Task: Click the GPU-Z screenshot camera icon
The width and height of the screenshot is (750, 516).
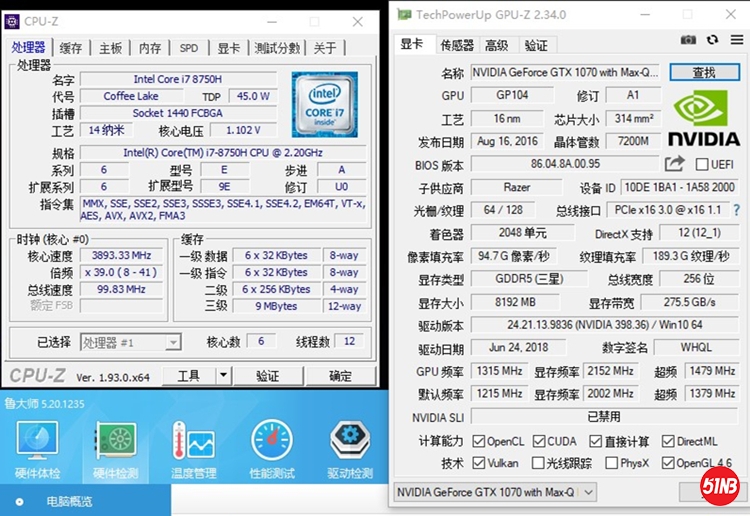Action: click(x=688, y=39)
